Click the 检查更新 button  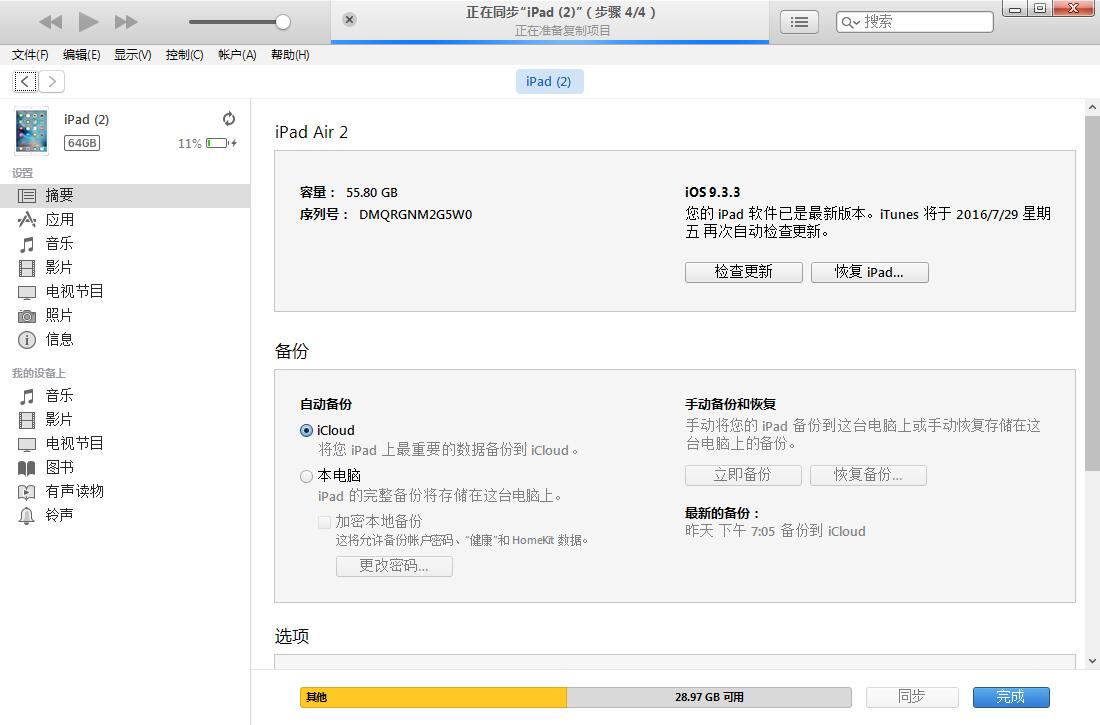pyautogui.click(x=744, y=272)
